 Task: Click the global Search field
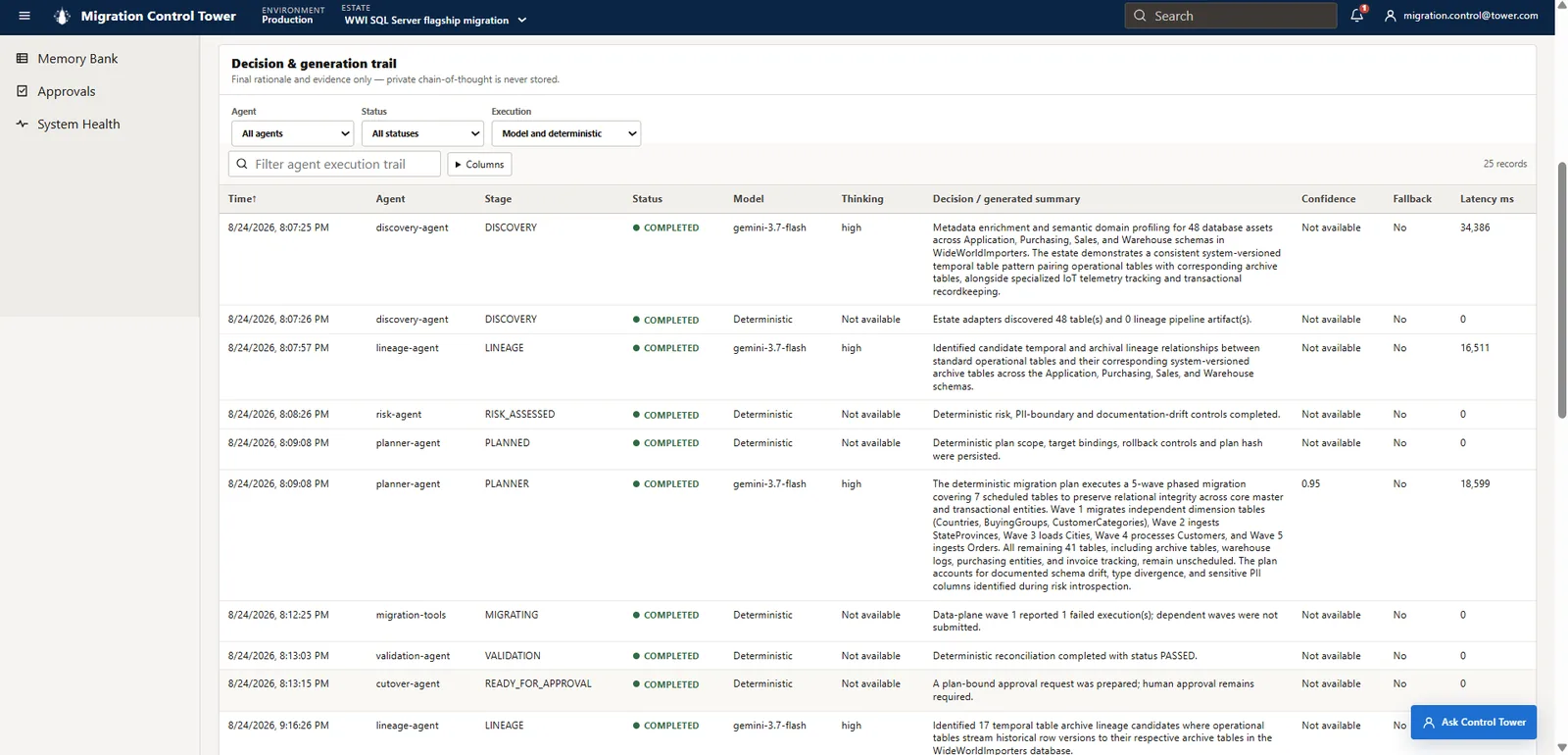pyautogui.click(x=1231, y=16)
